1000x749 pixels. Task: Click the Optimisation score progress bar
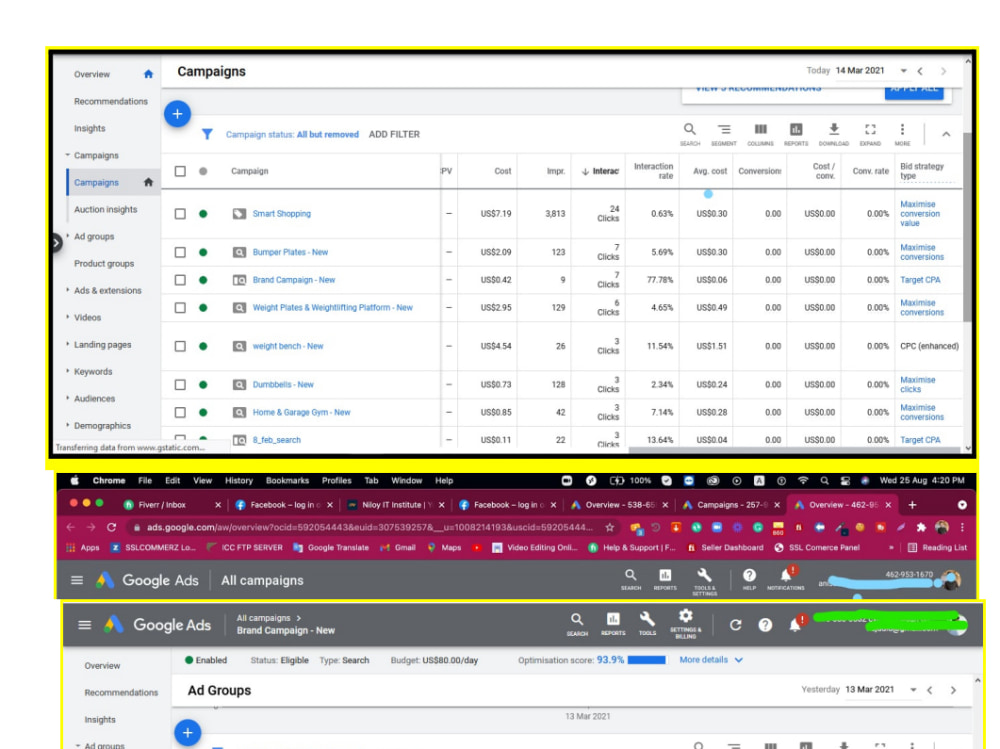(x=647, y=660)
